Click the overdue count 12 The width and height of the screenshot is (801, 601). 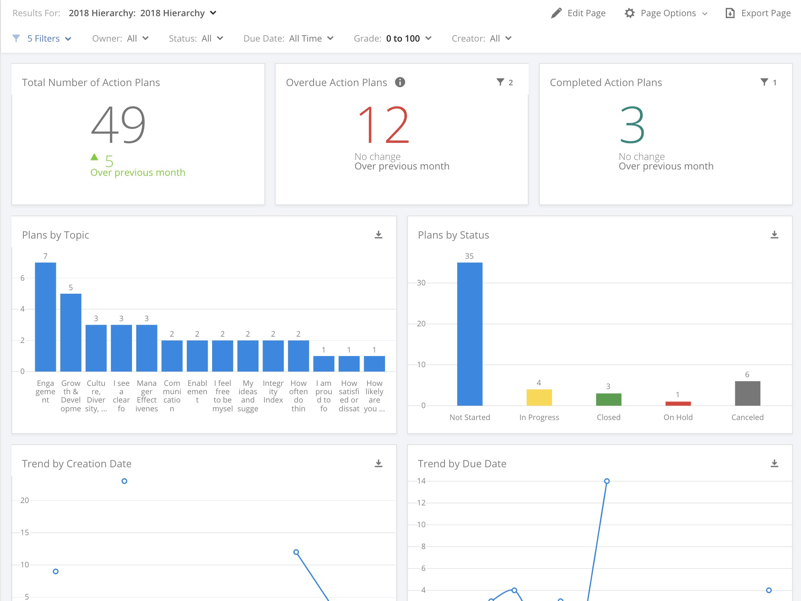click(x=383, y=125)
